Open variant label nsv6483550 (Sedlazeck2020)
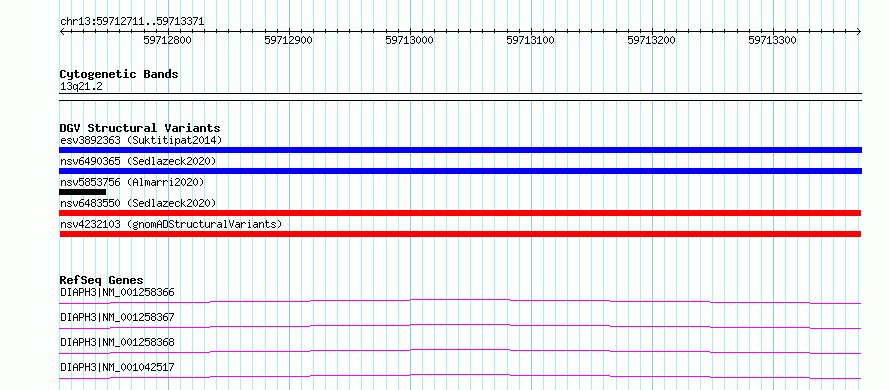Viewport: 890px width, 390px height. (x=138, y=203)
